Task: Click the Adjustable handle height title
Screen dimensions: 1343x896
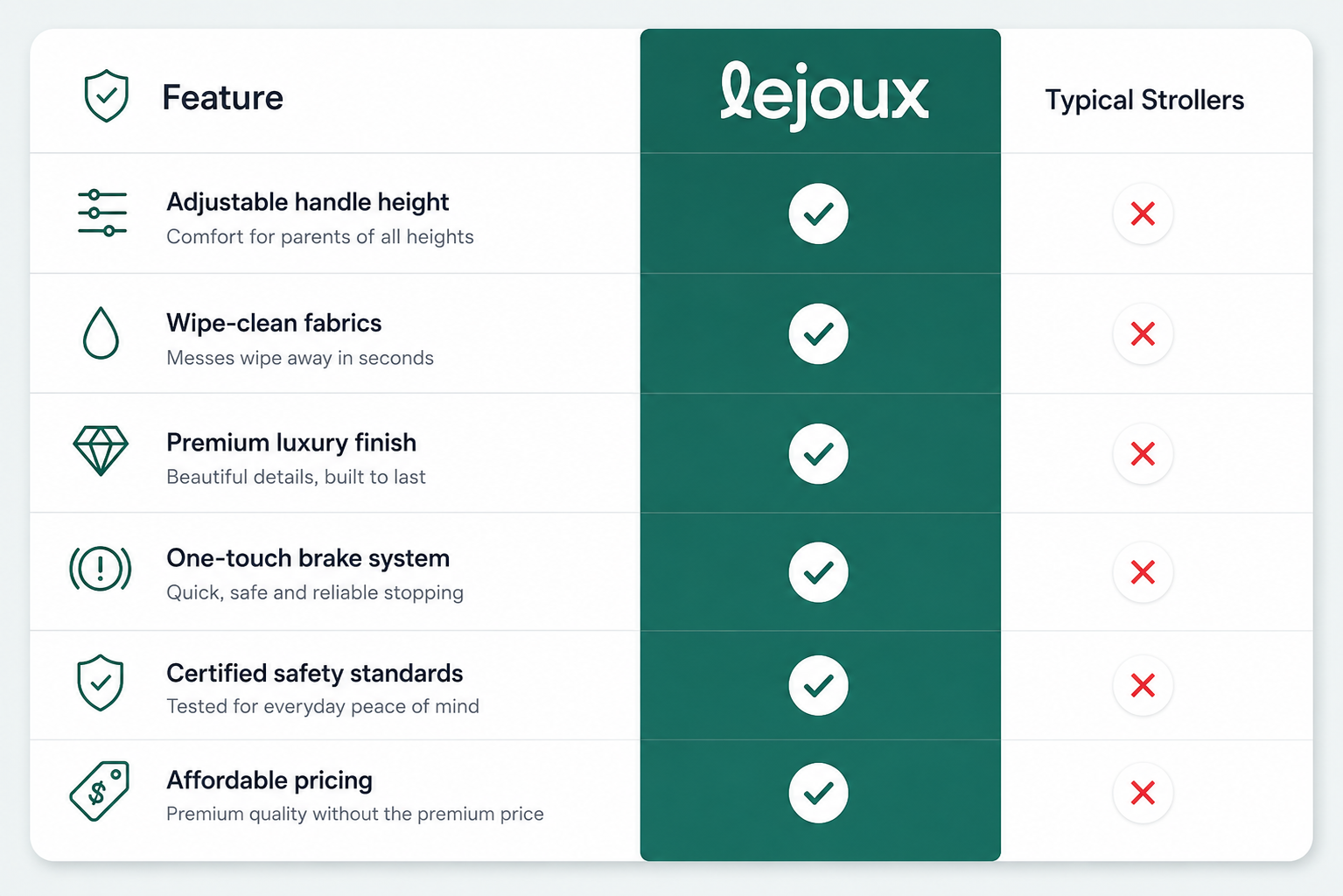Action: [x=307, y=202]
